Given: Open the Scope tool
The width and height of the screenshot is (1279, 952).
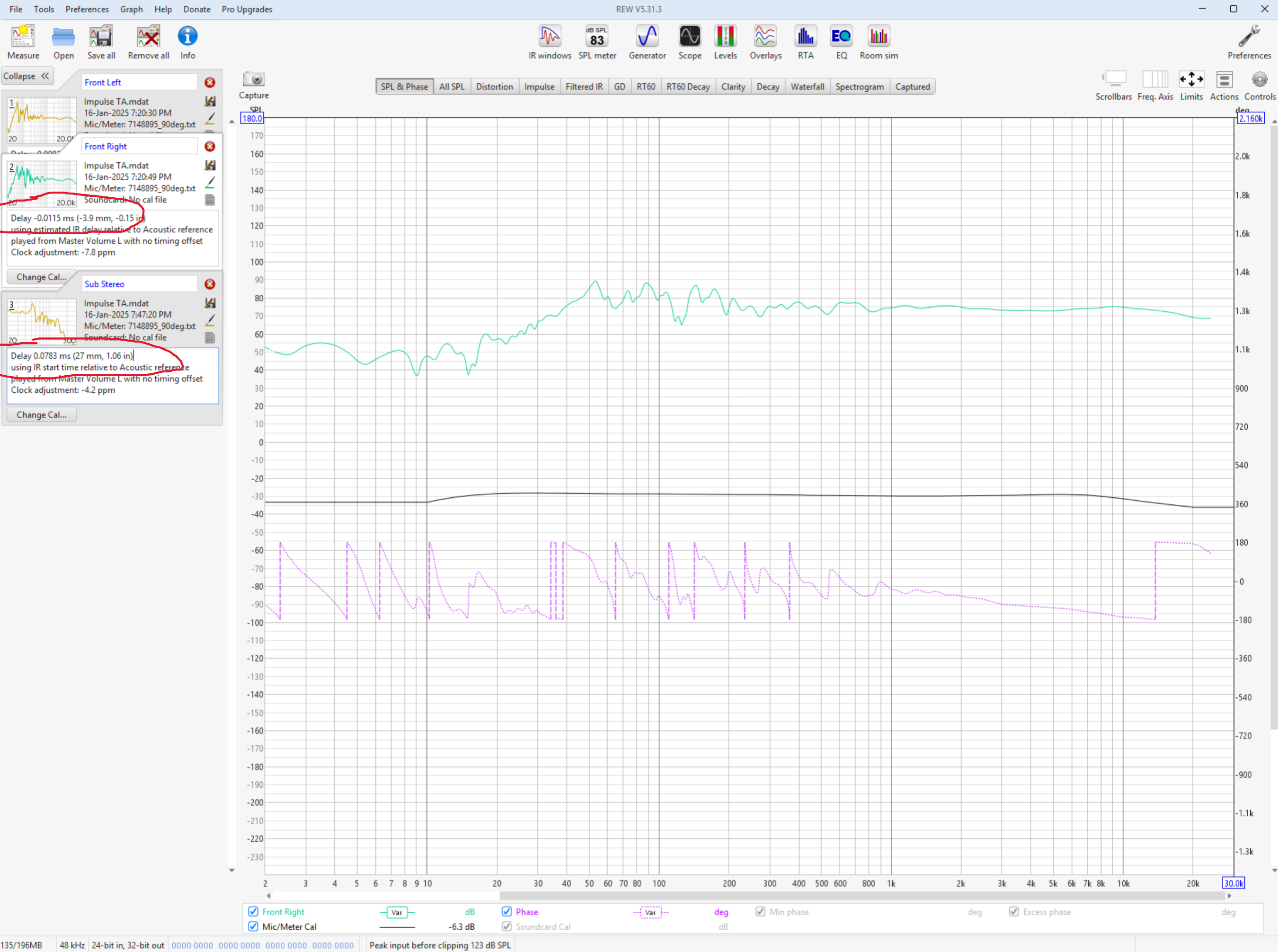Looking at the screenshot, I should 689,42.
